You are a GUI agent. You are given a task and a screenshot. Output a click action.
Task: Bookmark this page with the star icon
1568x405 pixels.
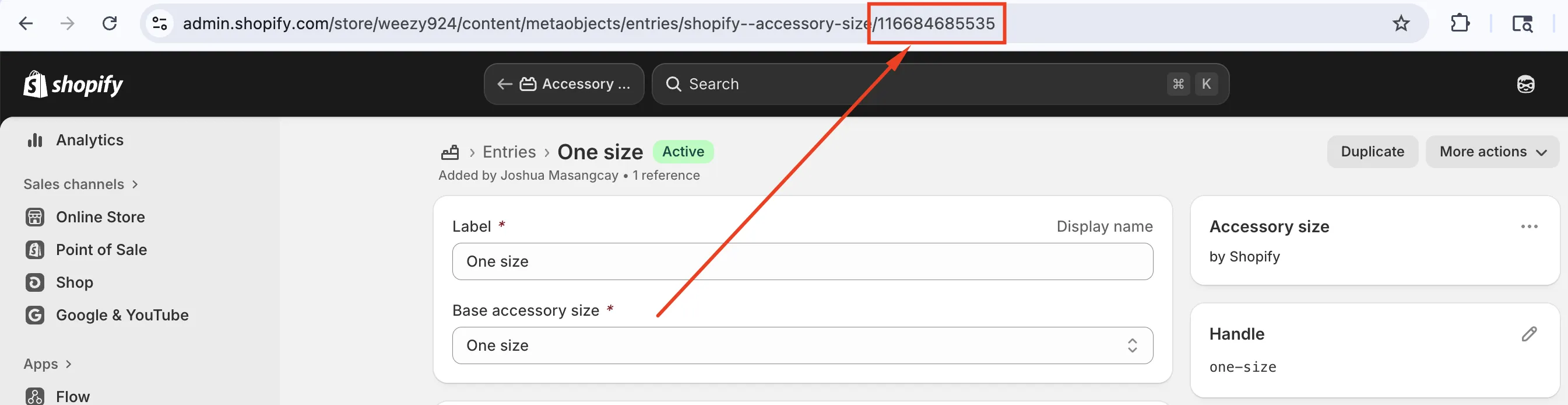[1401, 24]
